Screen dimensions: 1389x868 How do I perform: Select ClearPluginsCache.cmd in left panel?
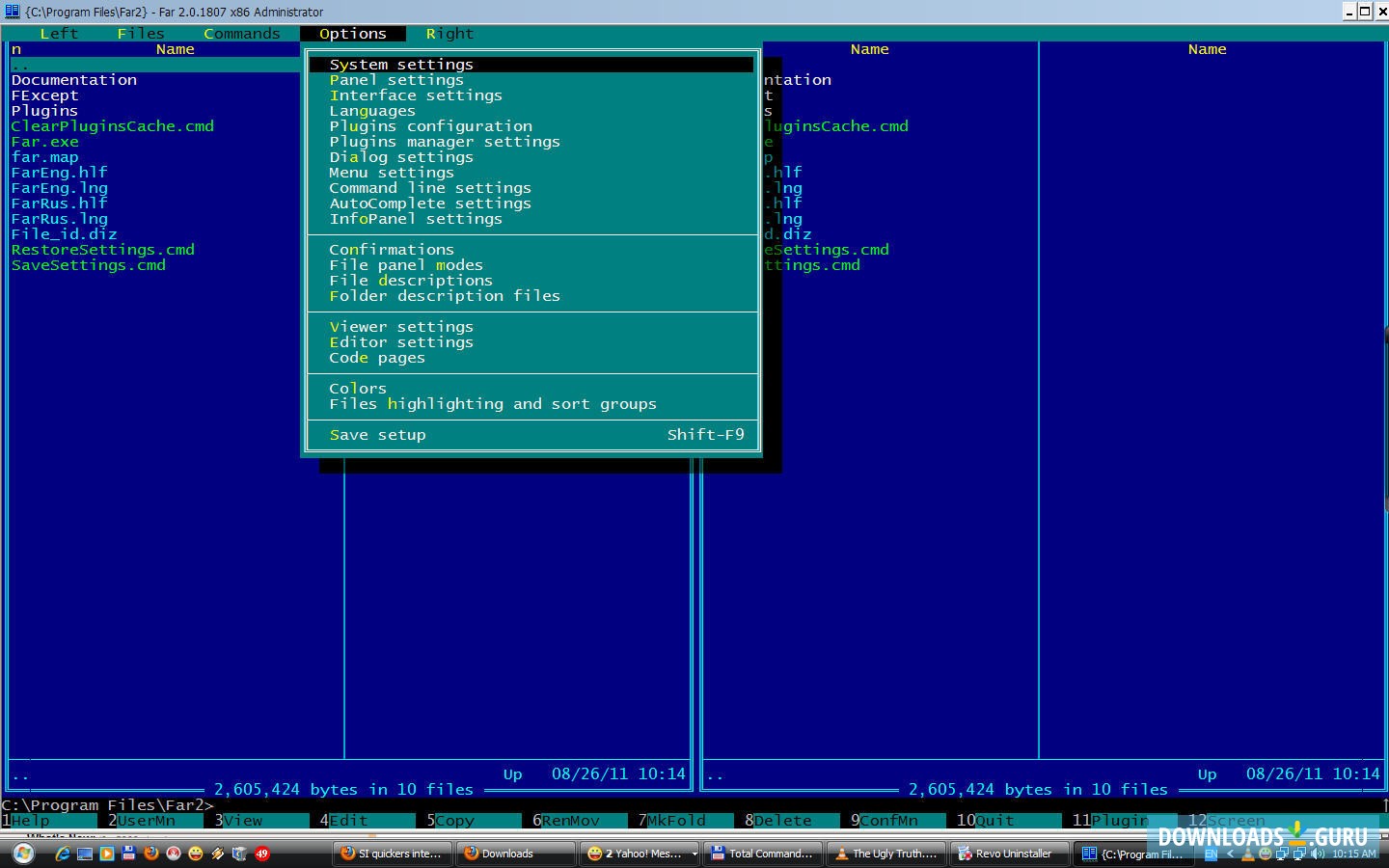113,126
